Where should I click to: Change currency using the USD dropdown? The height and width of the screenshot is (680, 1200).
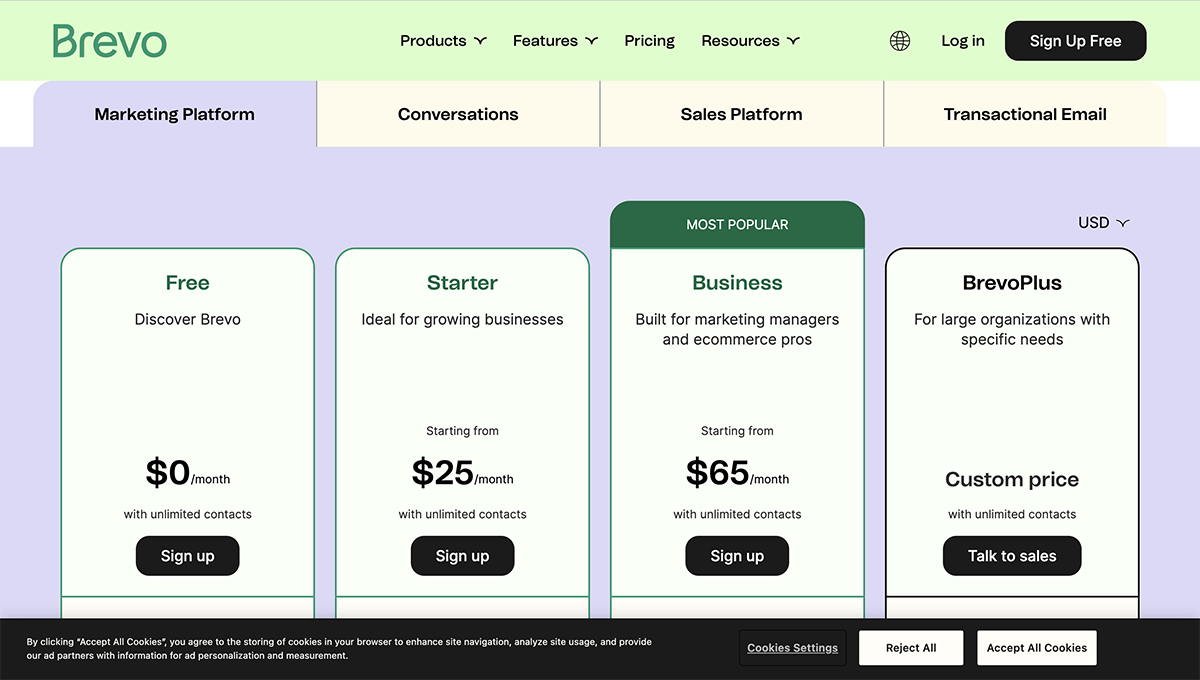(1102, 222)
